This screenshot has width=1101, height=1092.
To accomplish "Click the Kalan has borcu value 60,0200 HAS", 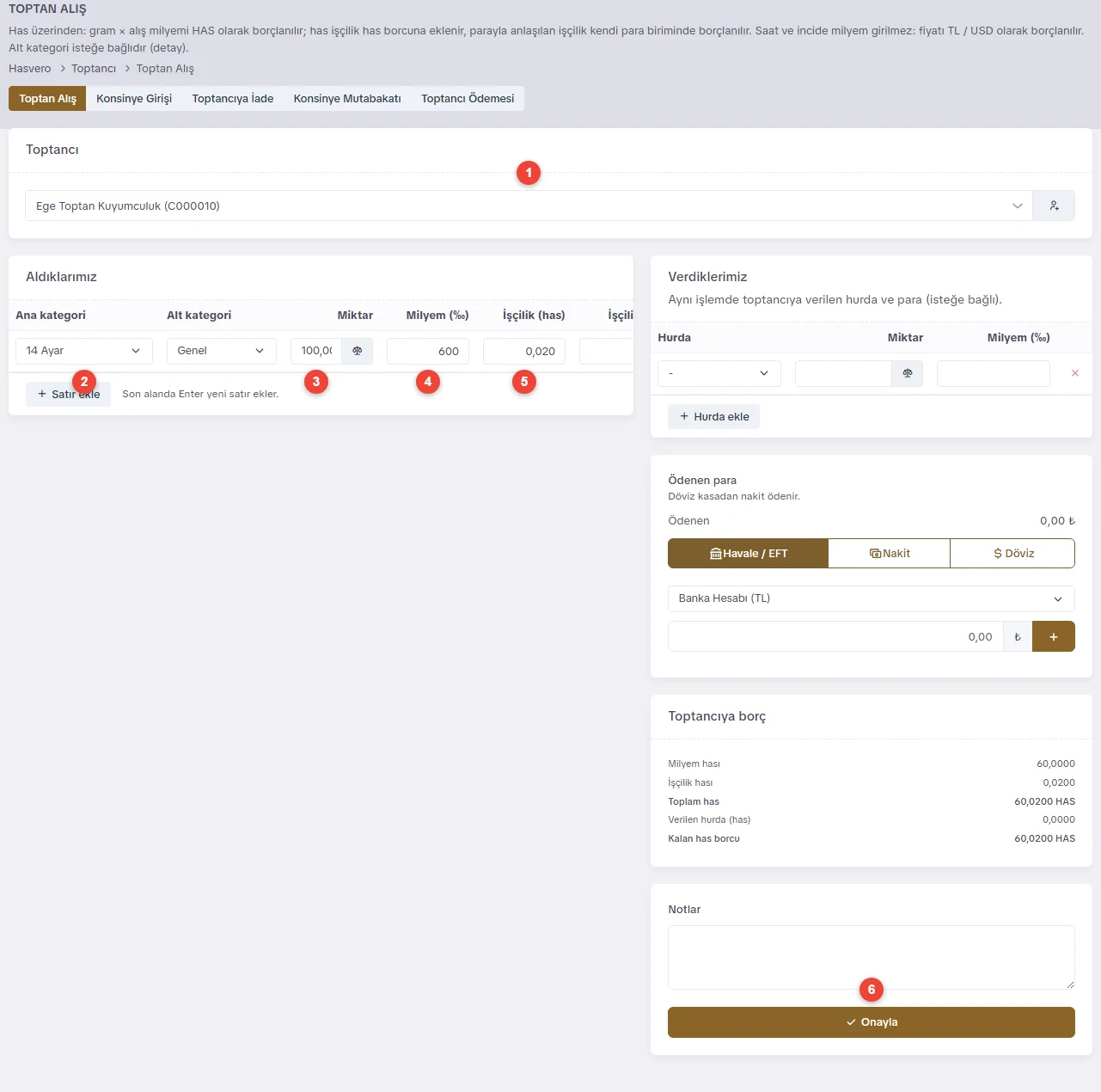I will pyautogui.click(x=1044, y=838).
